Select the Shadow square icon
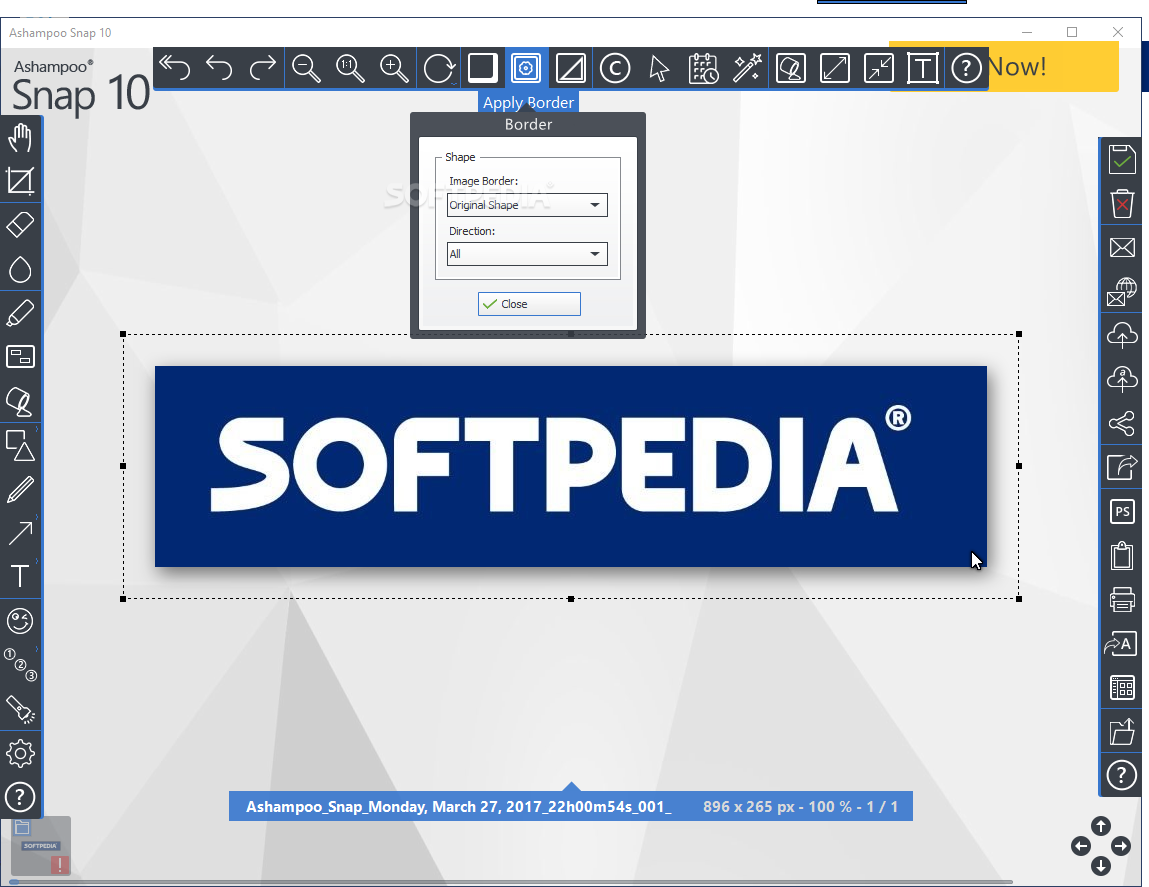 click(x=482, y=68)
